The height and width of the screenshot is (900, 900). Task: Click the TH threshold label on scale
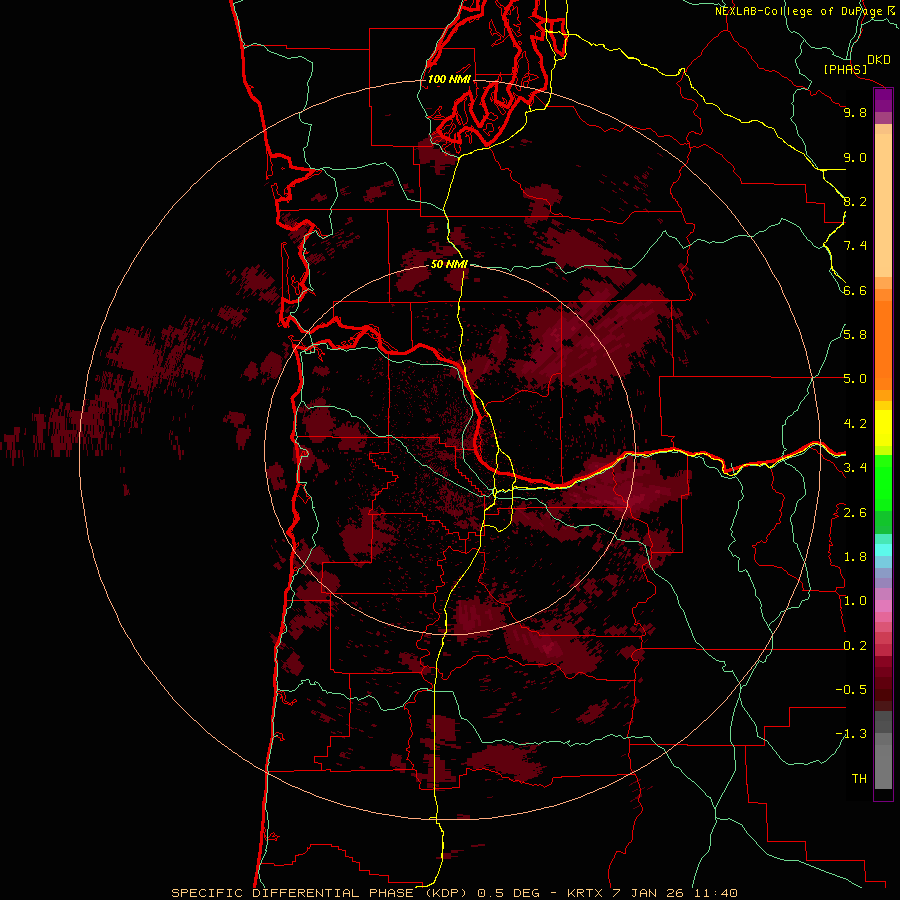click(859, 779)
